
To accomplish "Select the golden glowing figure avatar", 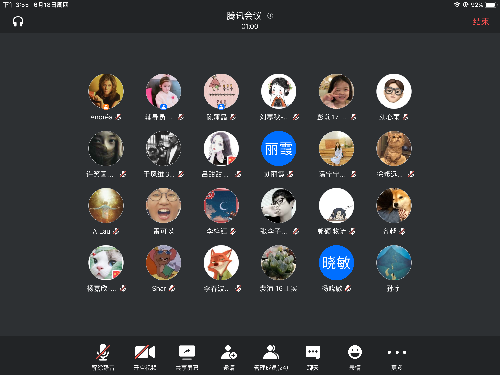I will [106, 205].
